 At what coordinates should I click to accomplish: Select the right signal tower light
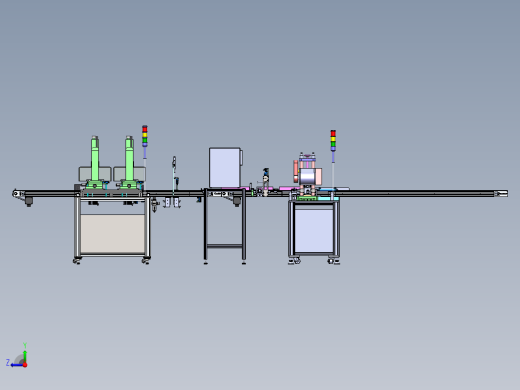click(x=333, y=140)
